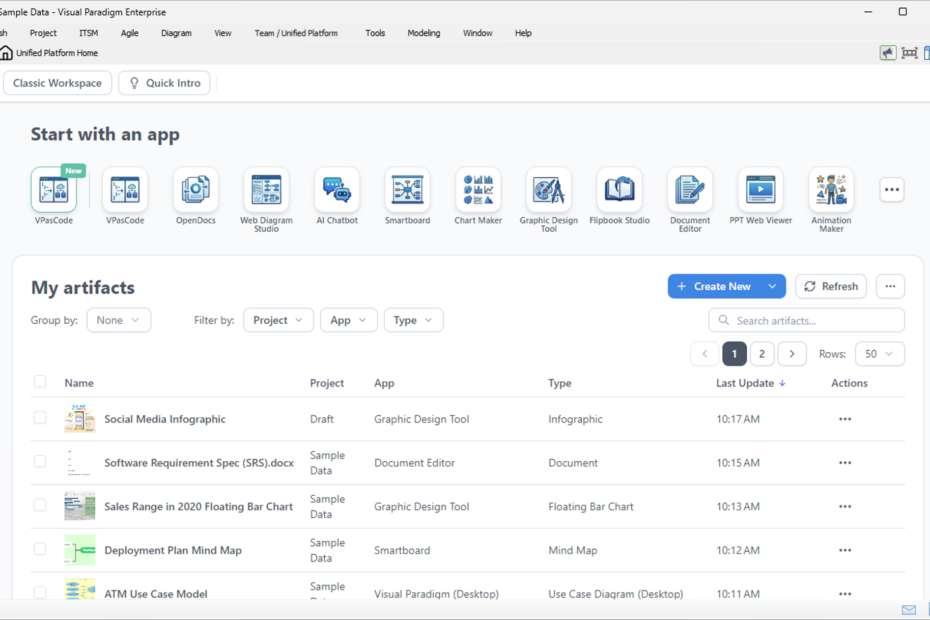Check the Software Requirement Spec row checkbox
Image resolution: width=930 pixels, height=620 pixels.
[x=40, y=461]
